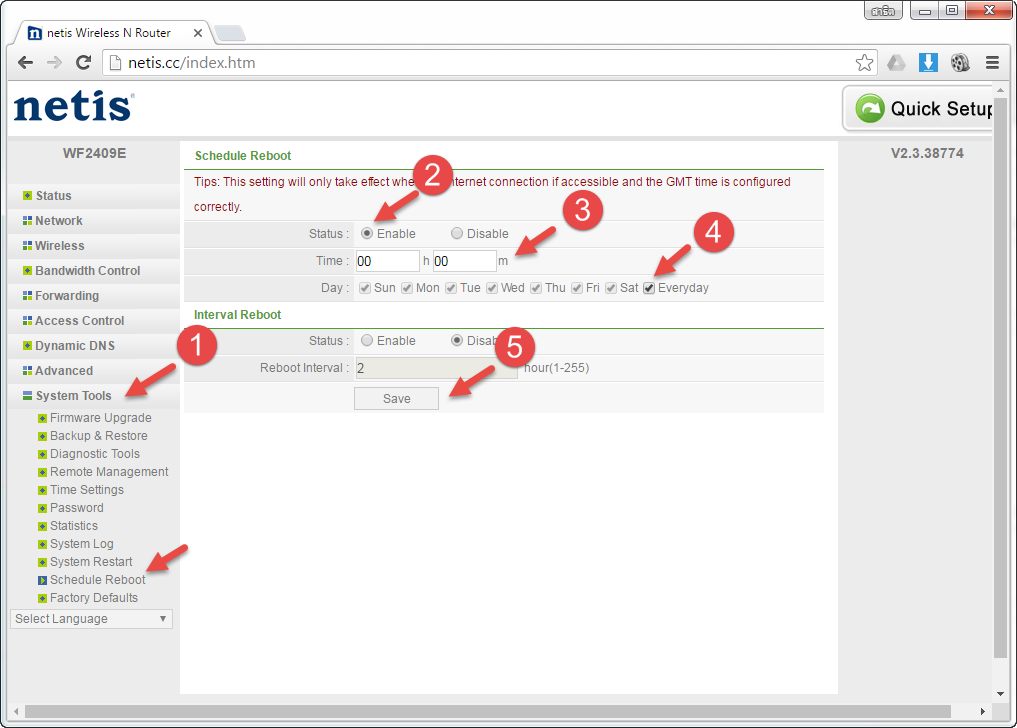Click the page icon in address bar
Screen dimensions: 1017x728
click(x=115, y=62)
